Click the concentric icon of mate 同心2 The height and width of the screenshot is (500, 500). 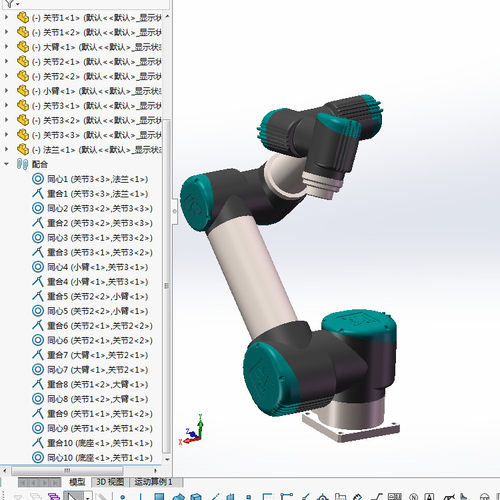click(38, 208)
